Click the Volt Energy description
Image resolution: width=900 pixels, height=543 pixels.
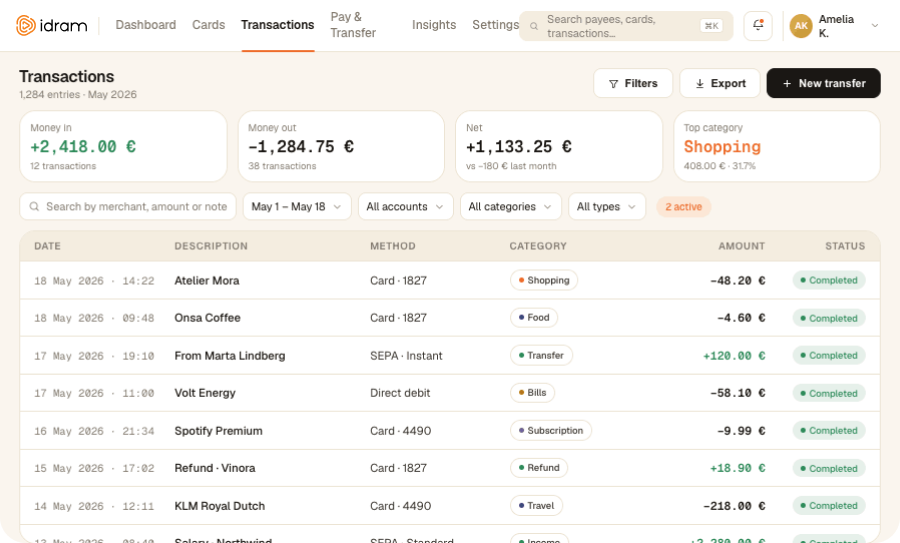[205, 393]
